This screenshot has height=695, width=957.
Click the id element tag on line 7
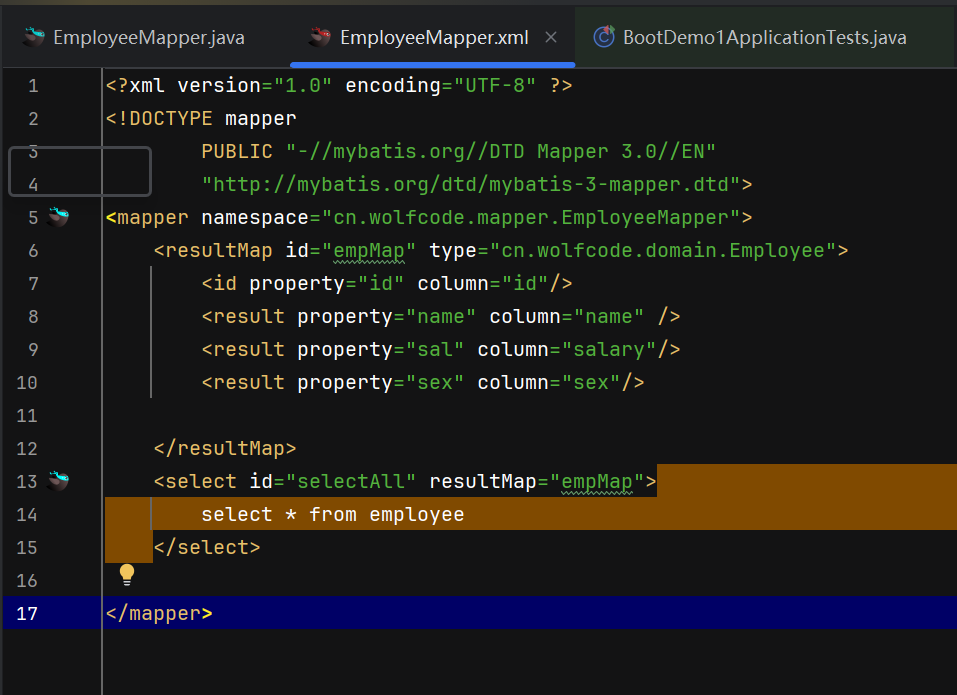219,283
